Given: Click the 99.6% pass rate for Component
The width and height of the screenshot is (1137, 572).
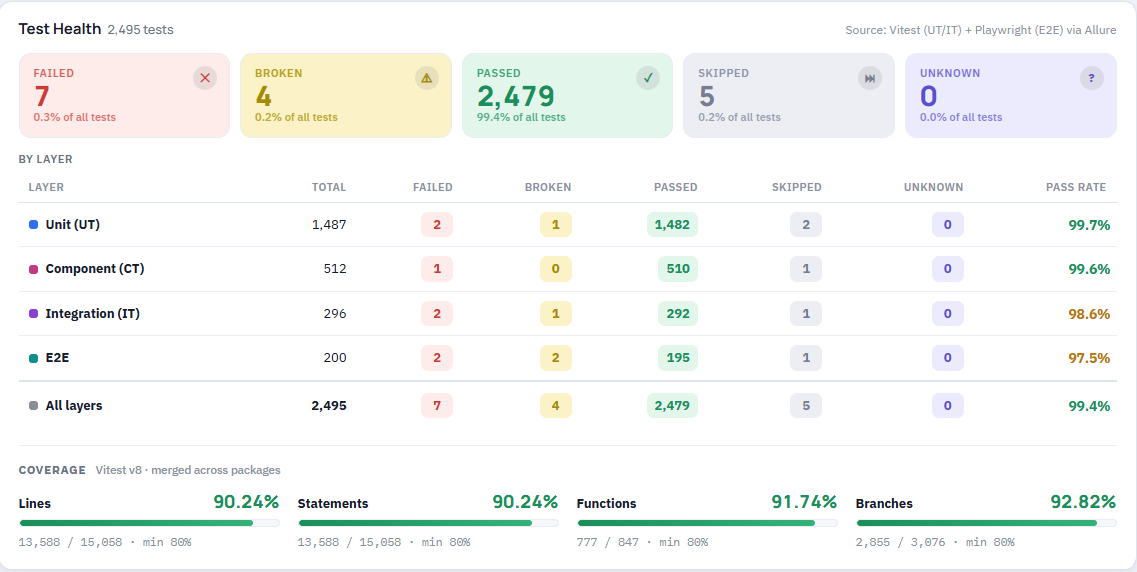Looking at the screenshot, I should click(1089, 269).
